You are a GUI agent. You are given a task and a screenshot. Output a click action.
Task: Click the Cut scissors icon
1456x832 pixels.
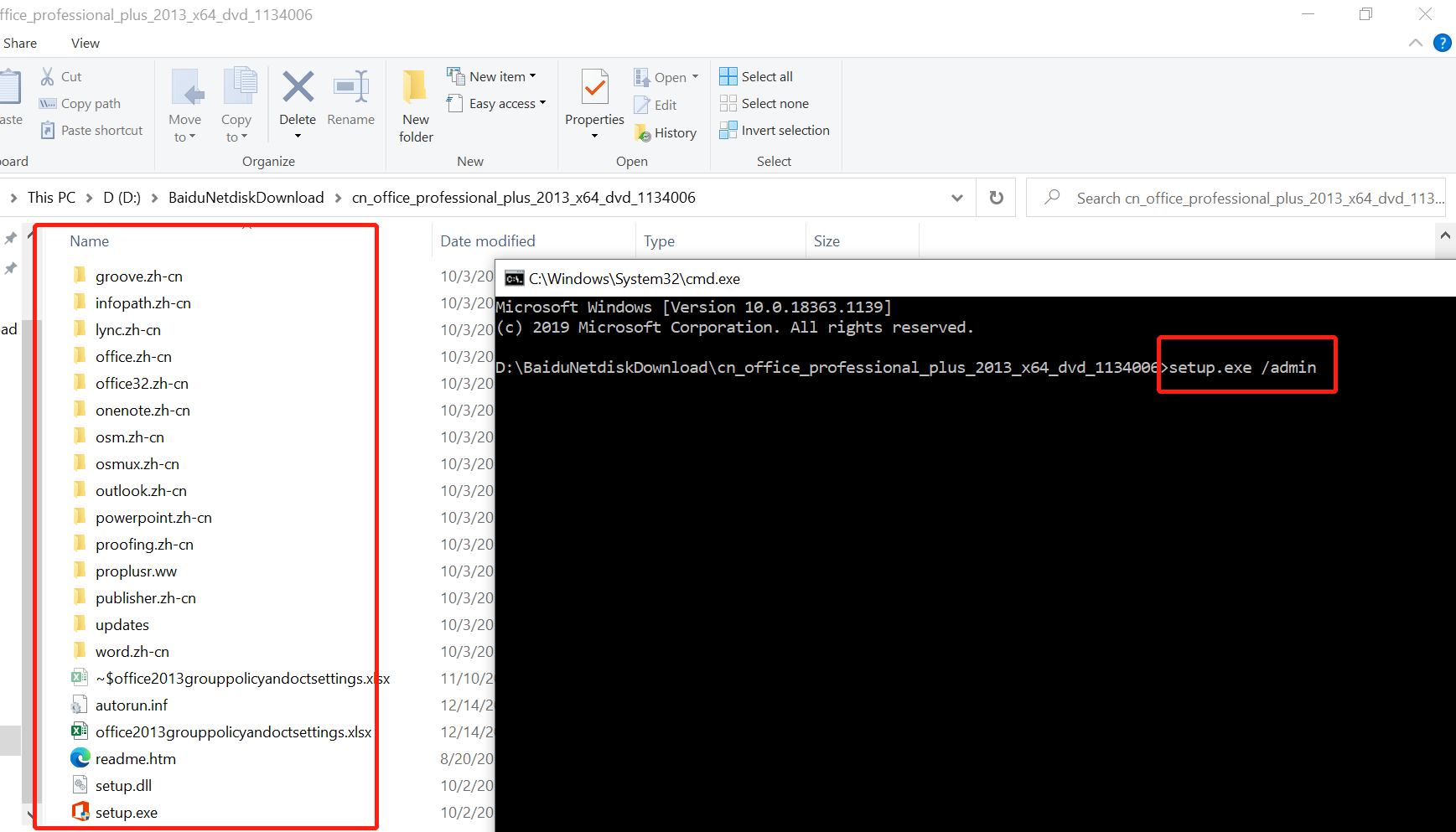click(x=48, y=76)
